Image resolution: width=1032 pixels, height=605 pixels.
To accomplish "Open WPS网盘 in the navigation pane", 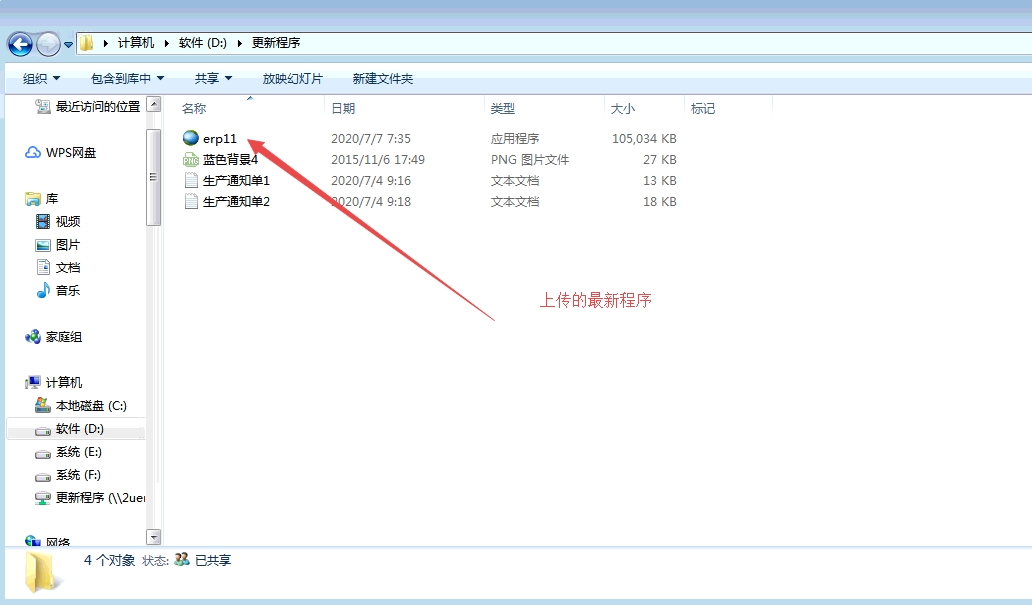I will click(x=70, y=153).
